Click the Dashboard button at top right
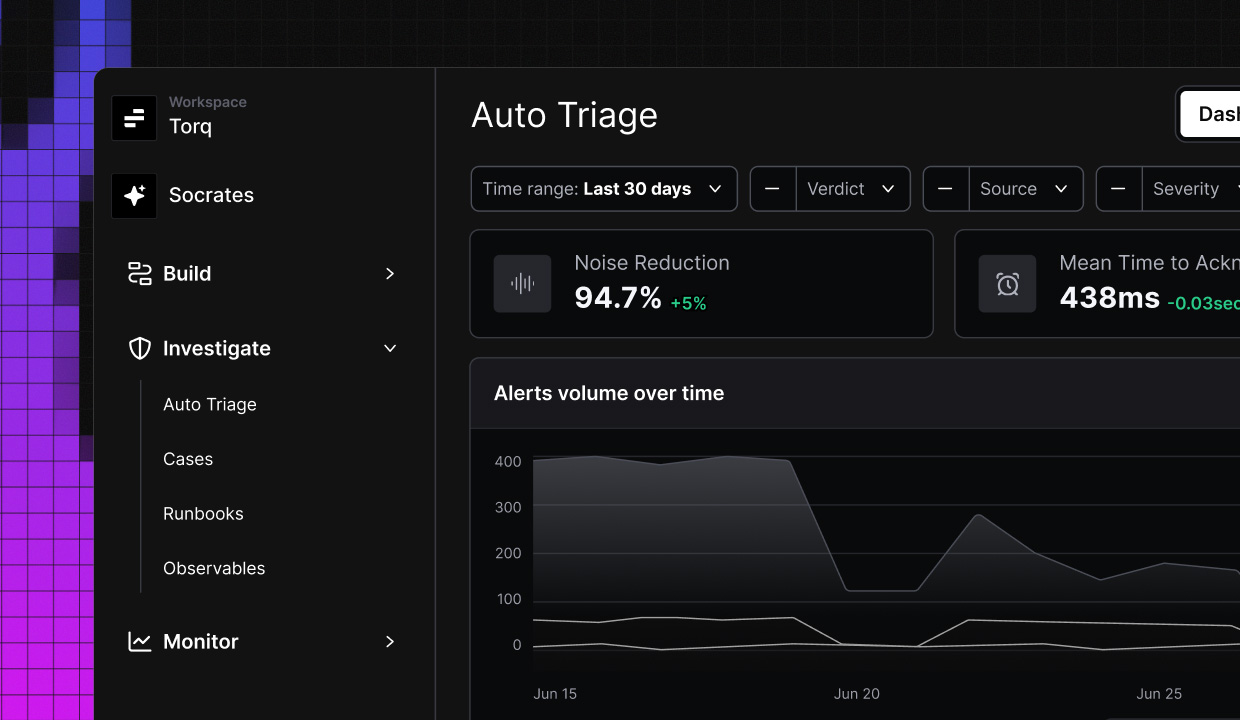1240x720 pixels. (1210, 114)
